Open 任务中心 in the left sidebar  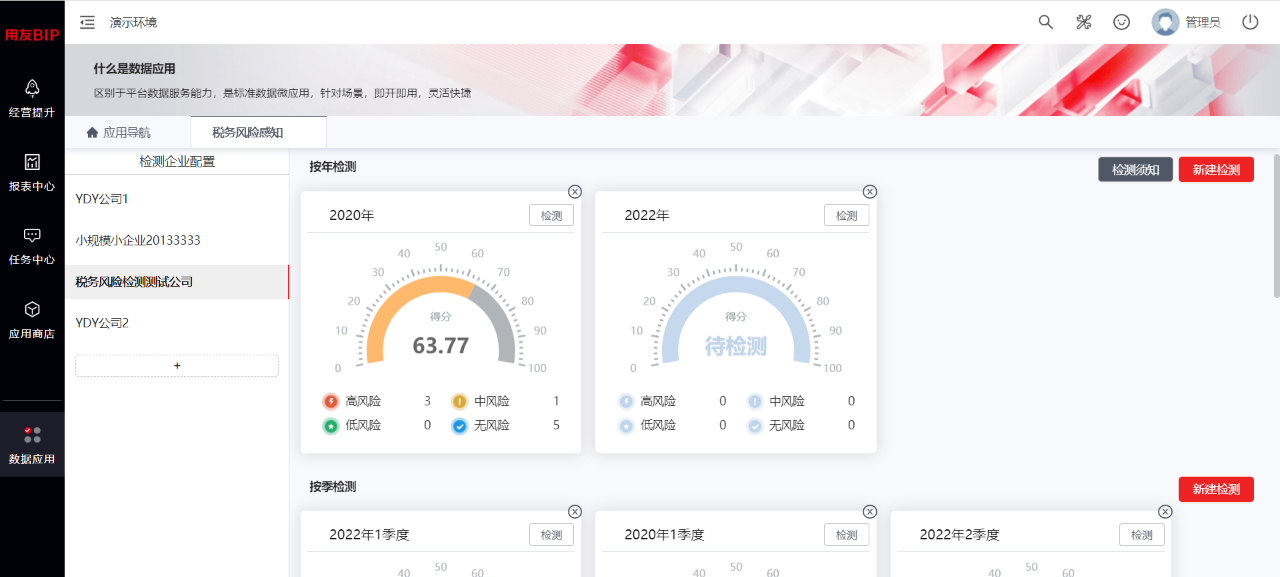pyautogui.click(x=32, y=247)
